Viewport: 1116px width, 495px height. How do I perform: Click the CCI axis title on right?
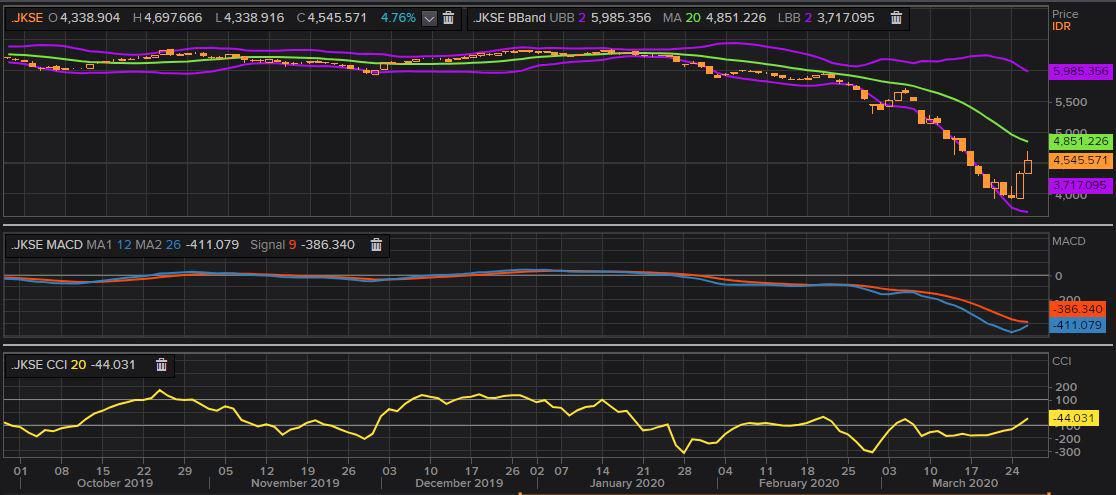[x=1060, y=361]
